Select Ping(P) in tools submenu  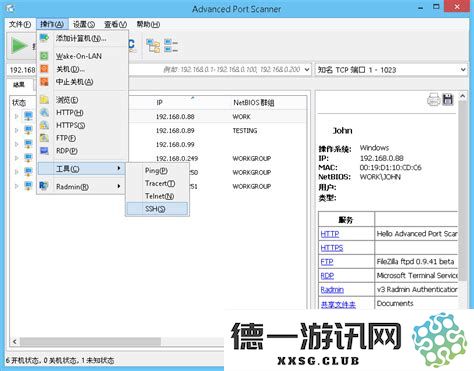tap(157, 170)
